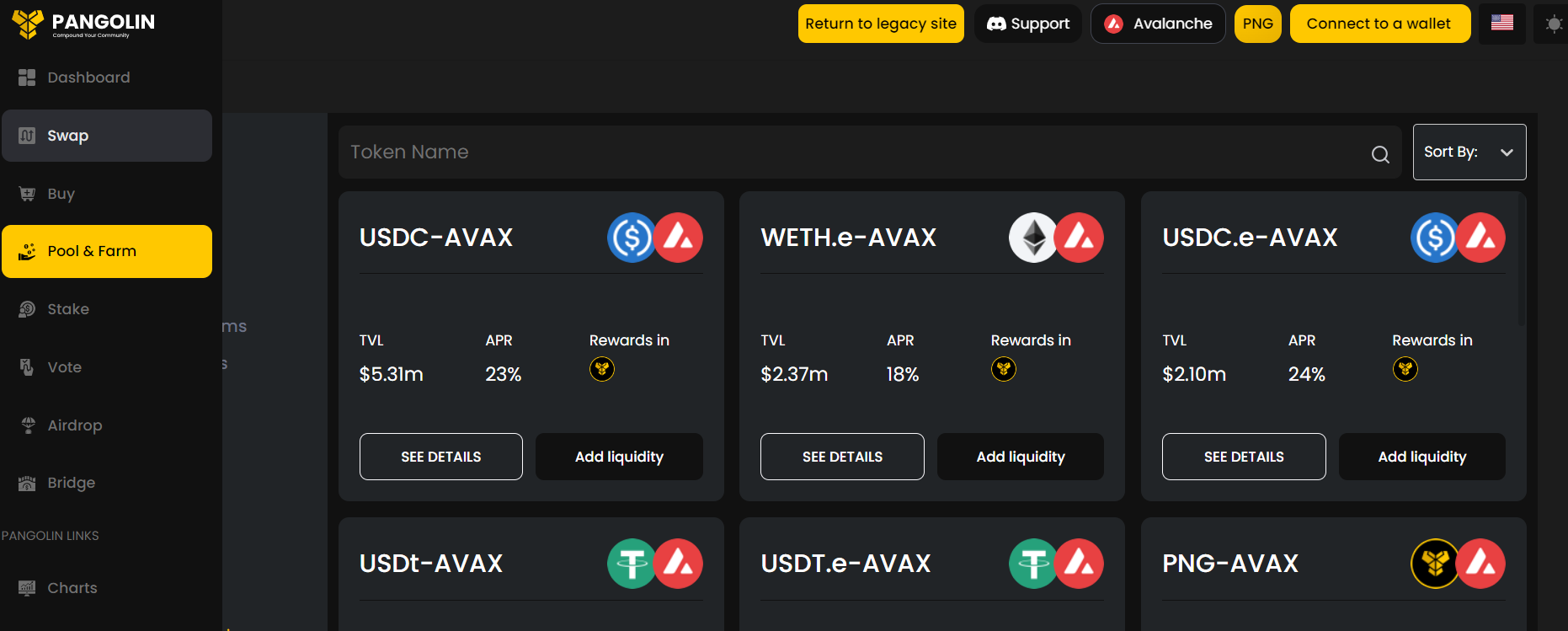Go to Stake section
The height and width of the screenshot is (631, 1568).
click(x=107, y=309)
